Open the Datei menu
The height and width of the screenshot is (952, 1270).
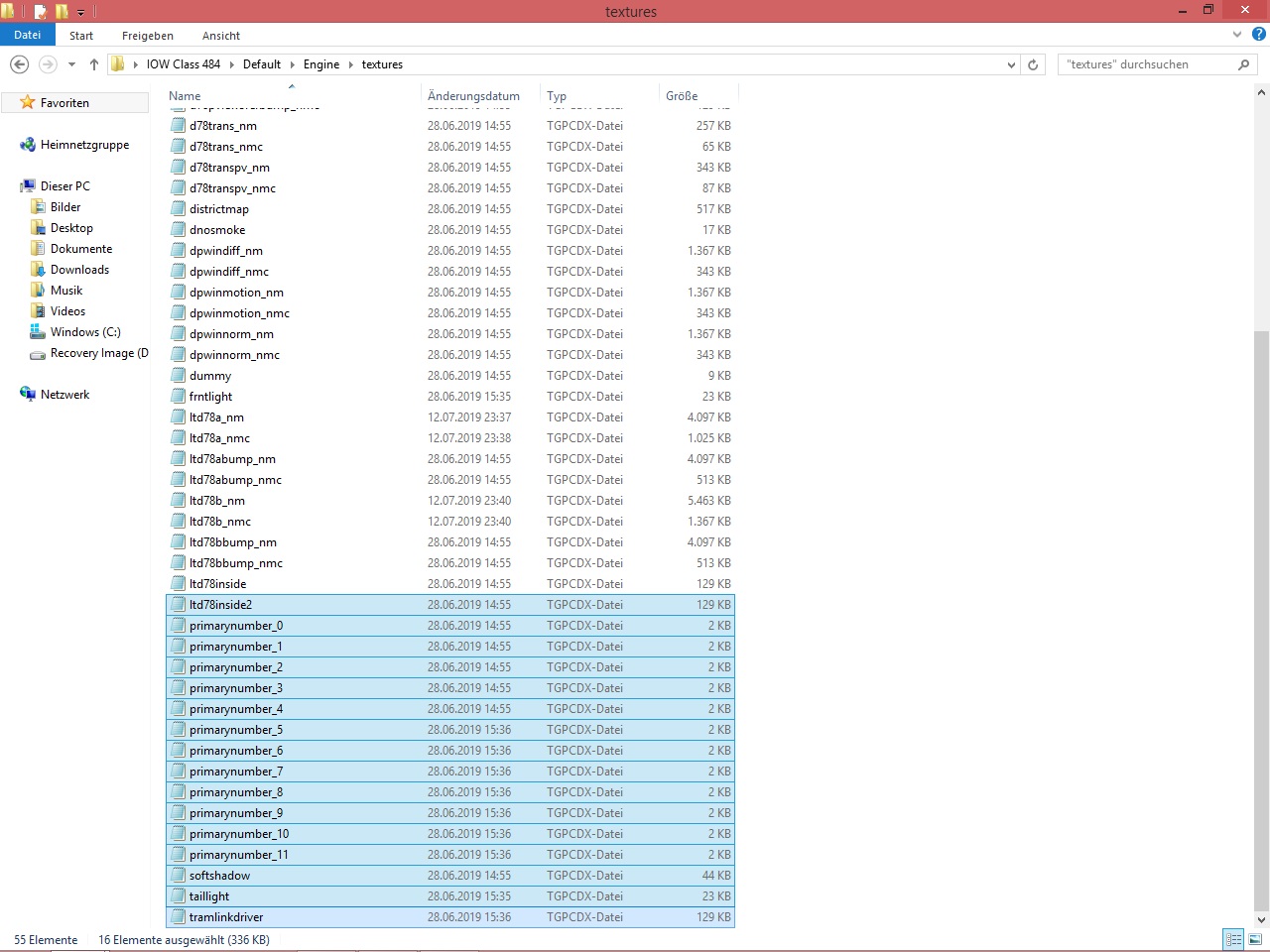pos(28,35)
